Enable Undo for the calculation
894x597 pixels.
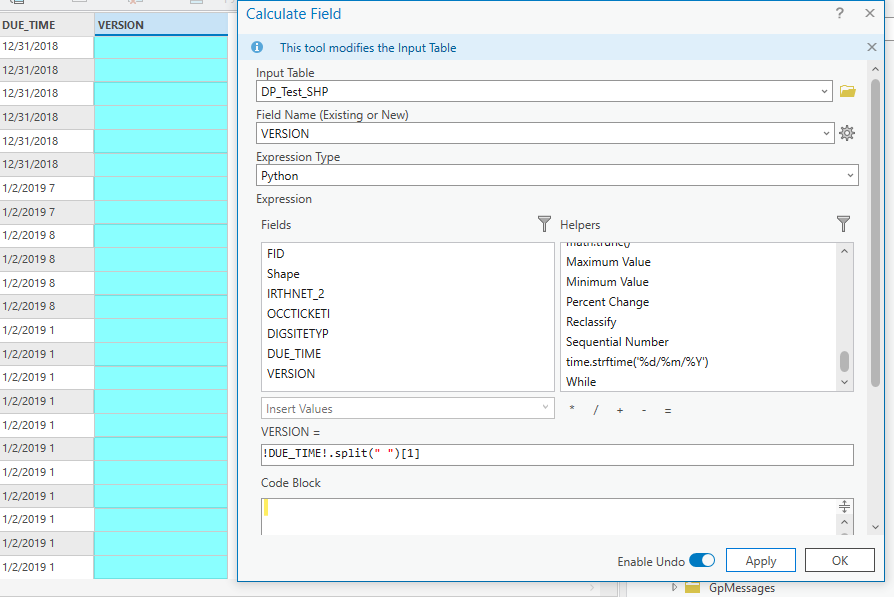click(701, 560)
